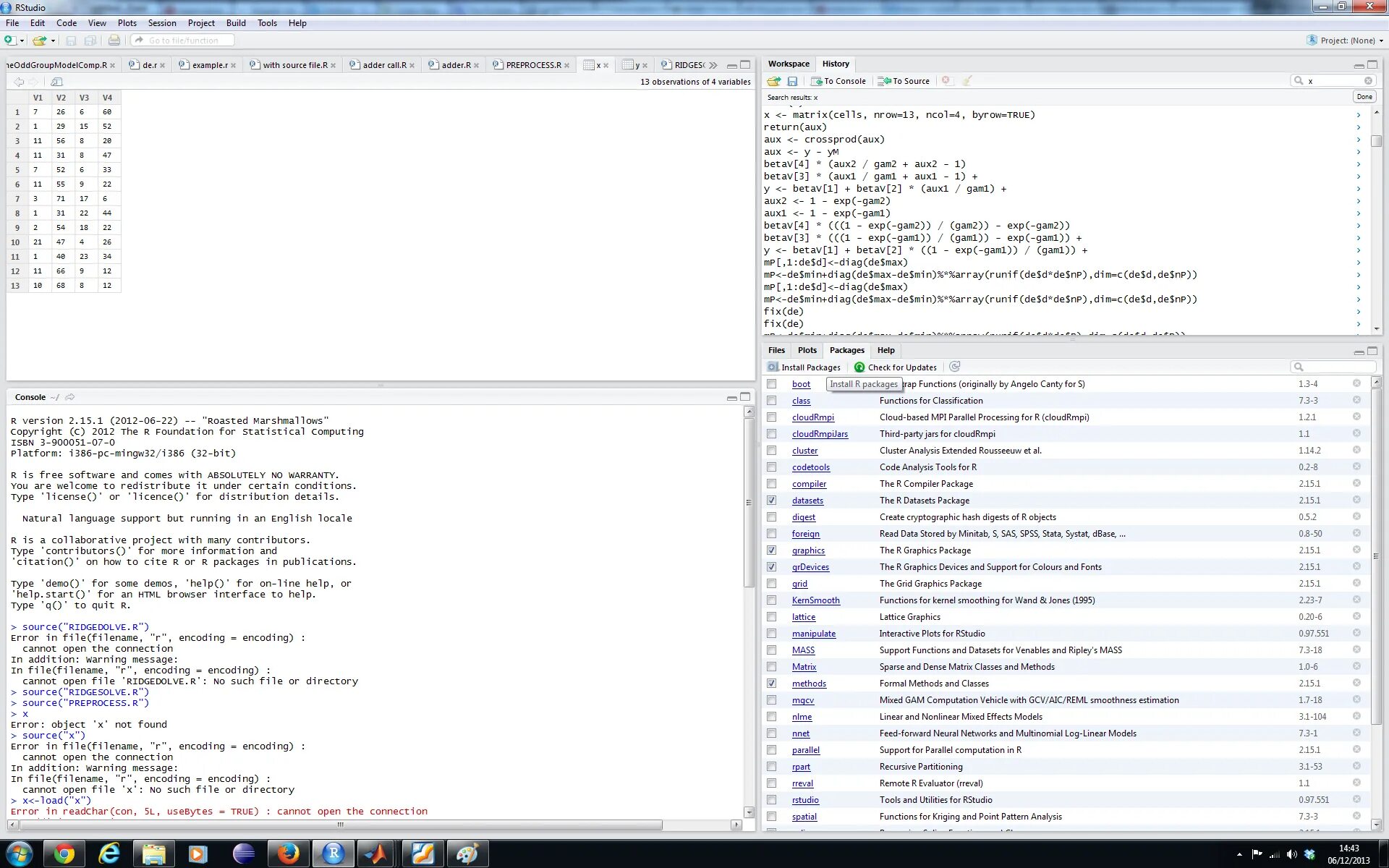Expand the Project (None) menu
Image resolution: width=1389 pixels, height=868 pixels.
click(1346, 41)
